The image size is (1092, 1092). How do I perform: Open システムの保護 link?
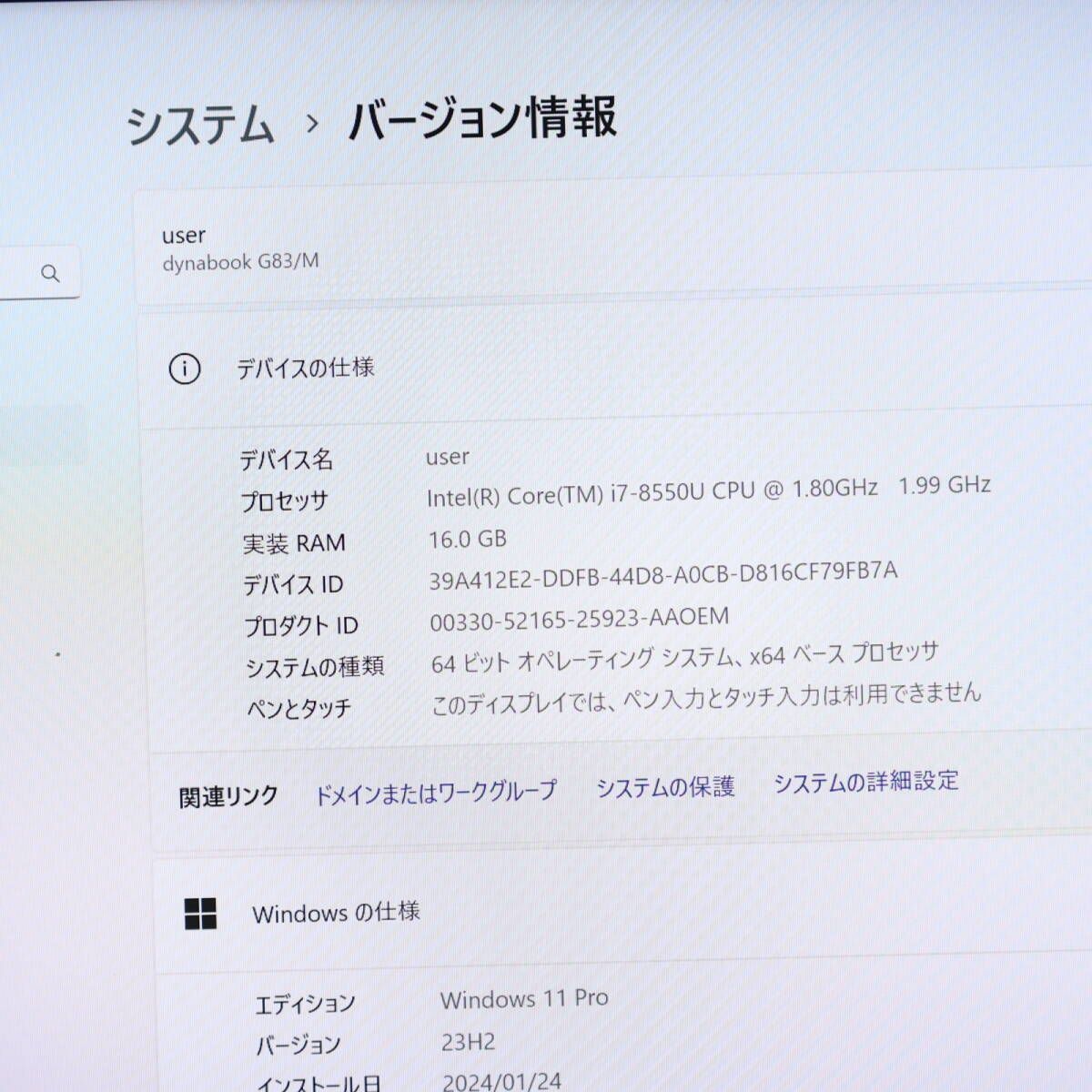[665, 786]
